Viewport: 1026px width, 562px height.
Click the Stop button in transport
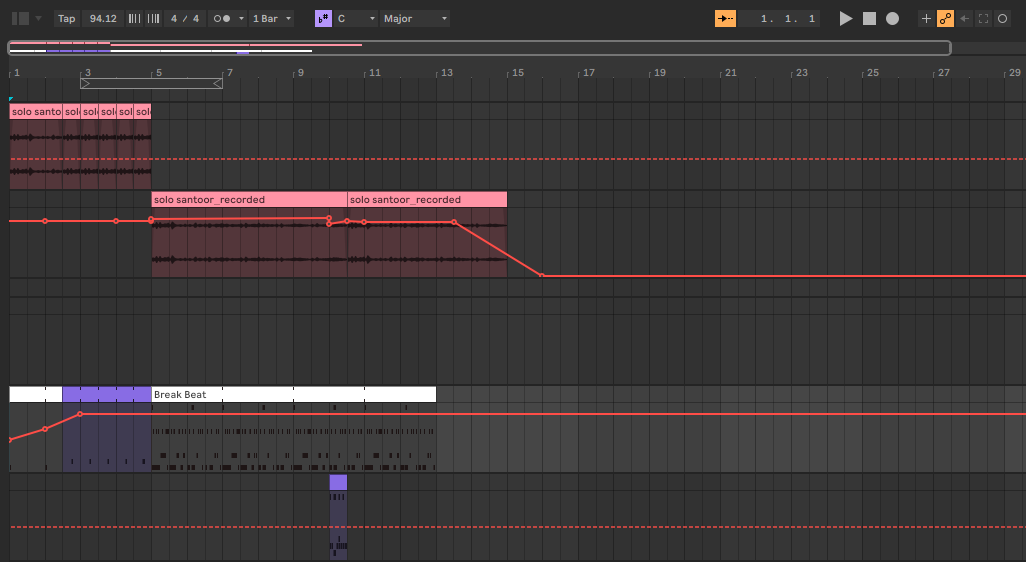pyautogui.click(x=869, y=18)
